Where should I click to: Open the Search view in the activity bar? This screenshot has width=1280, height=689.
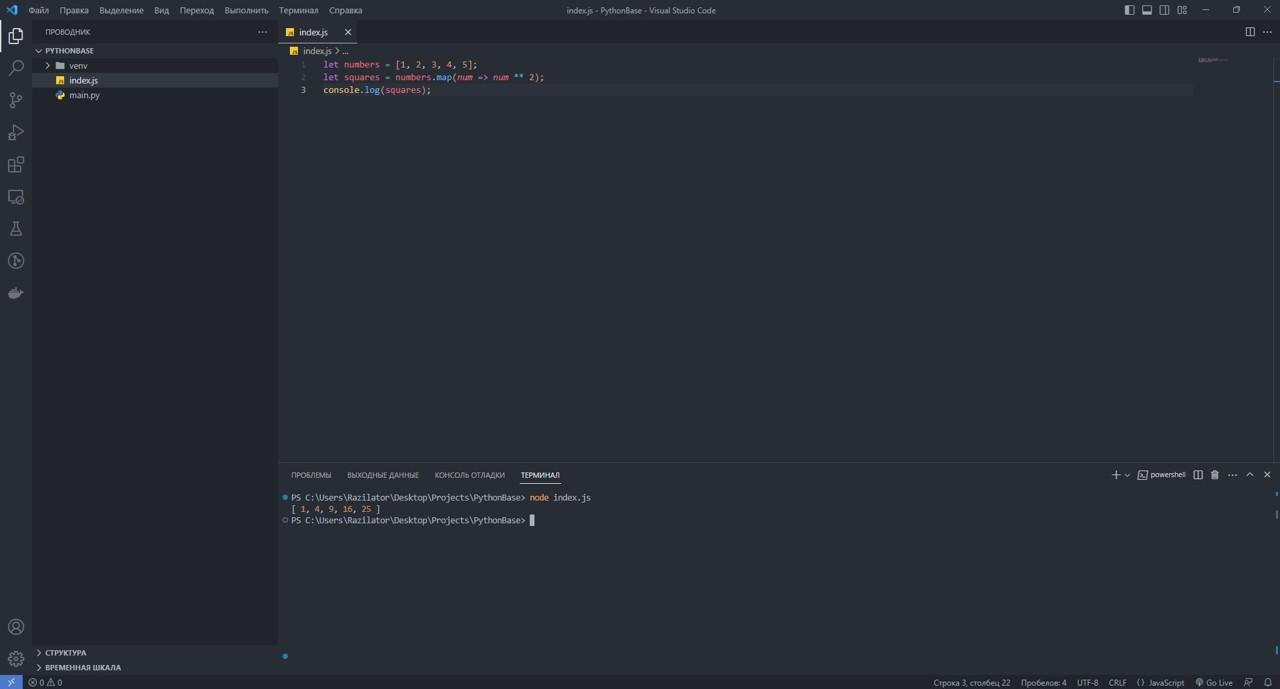click(16, 68)
